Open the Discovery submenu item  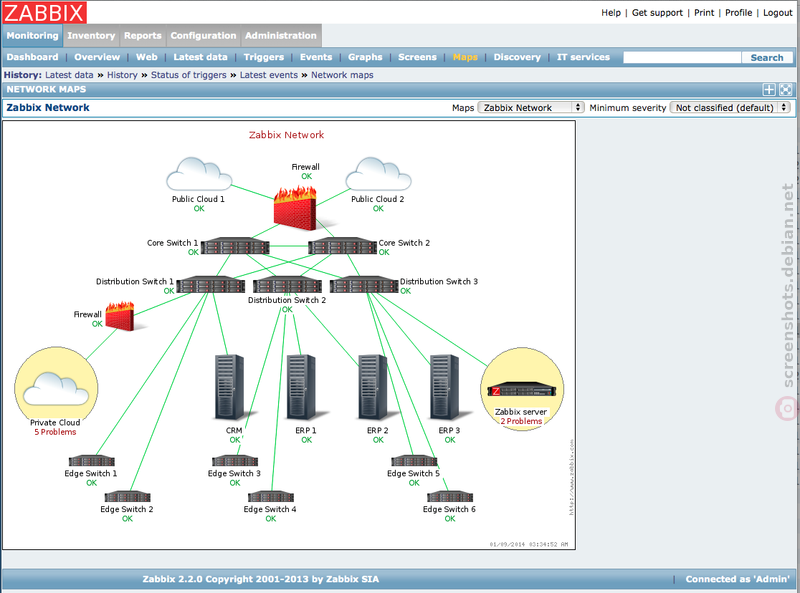[517, 57]
